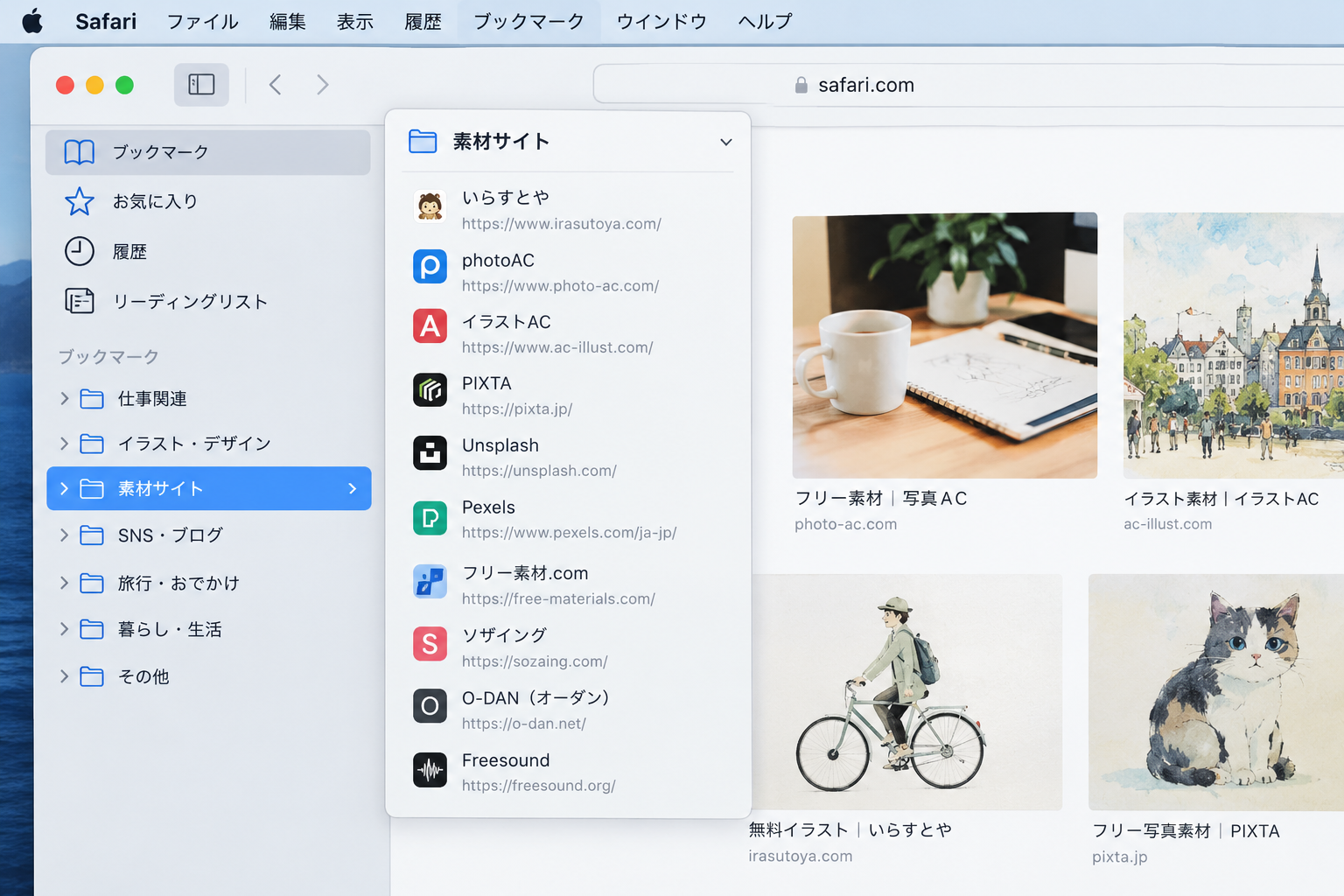1344x896 pixels.
Task: Open the https://www.irasutoya.com/ bookmark link
Action: click(x=562, y=224)
